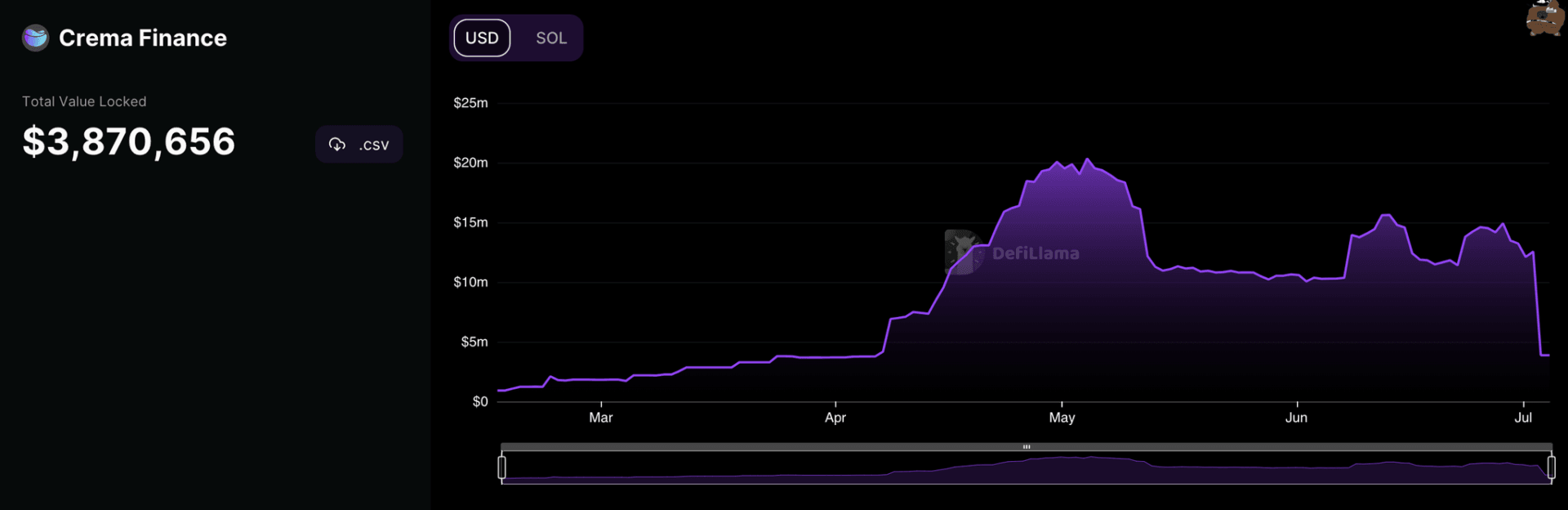
Task: Click the cloud download icon
Action: (x=337, y=145)
